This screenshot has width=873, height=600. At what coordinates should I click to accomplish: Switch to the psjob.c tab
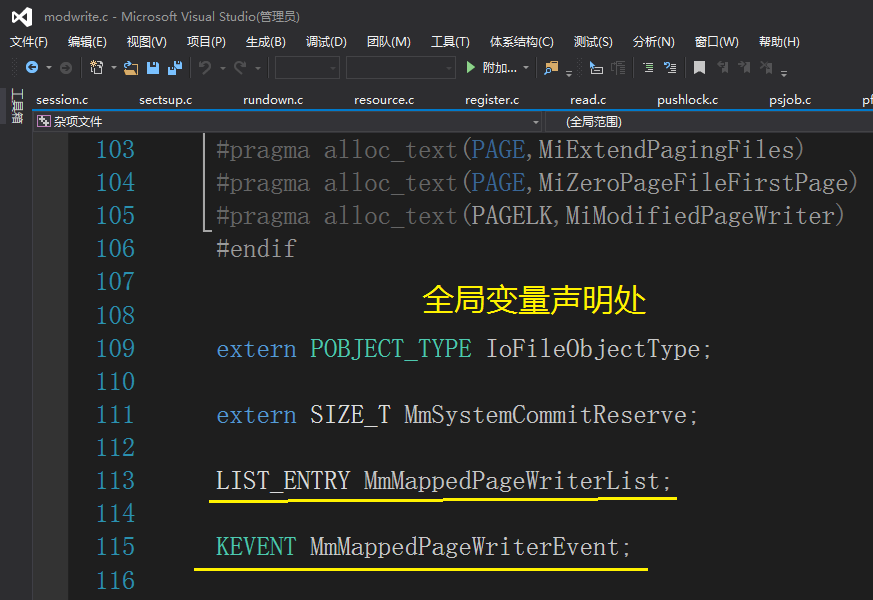790,100
